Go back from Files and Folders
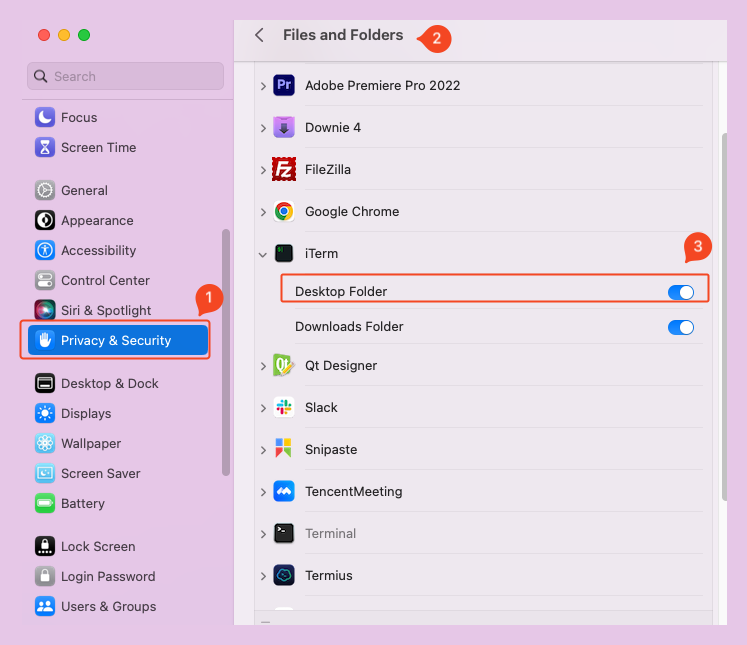The width and height of the screenshot is (747, 645). coord(259,35)
